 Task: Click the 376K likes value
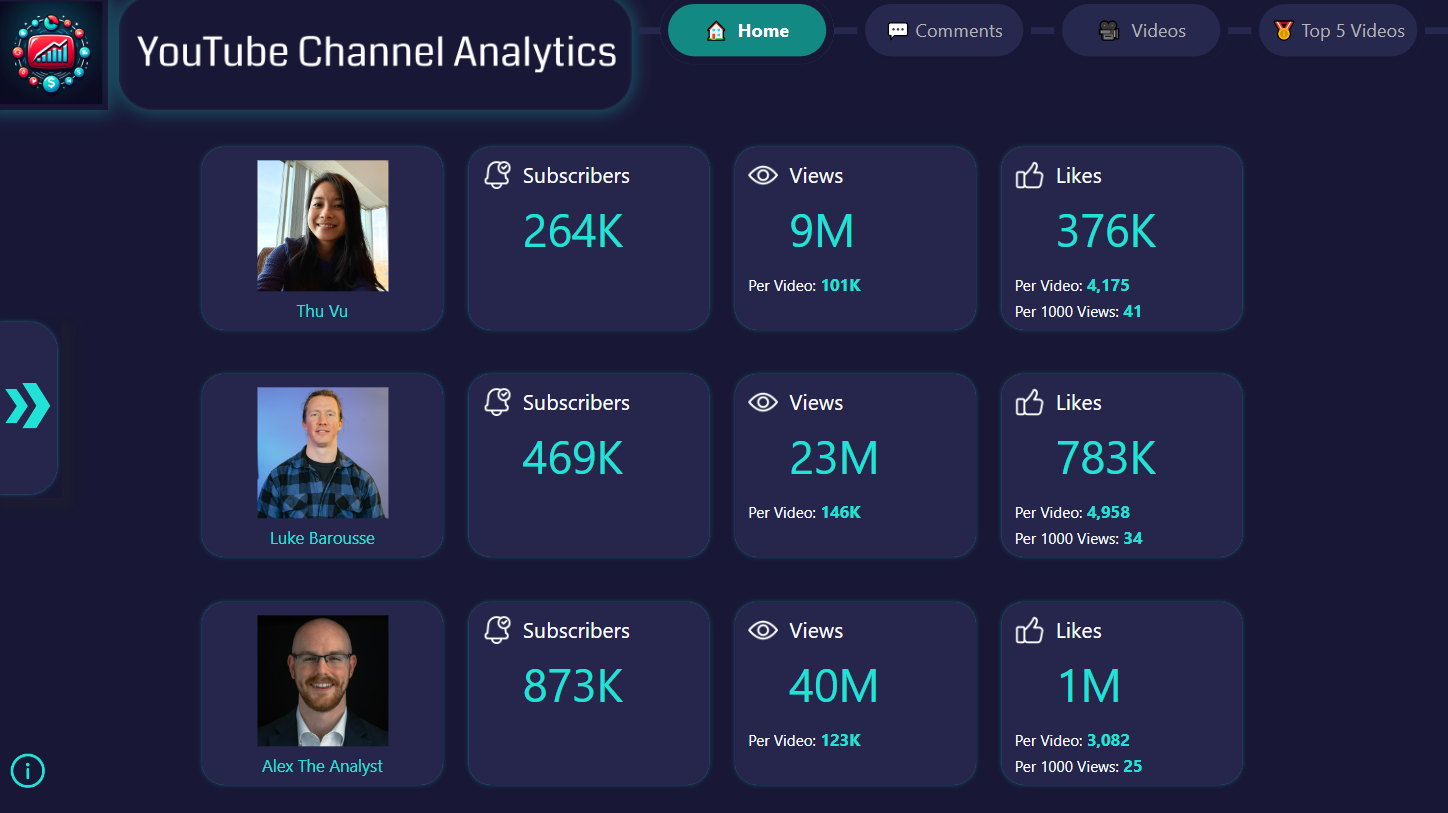(1106, 231)
